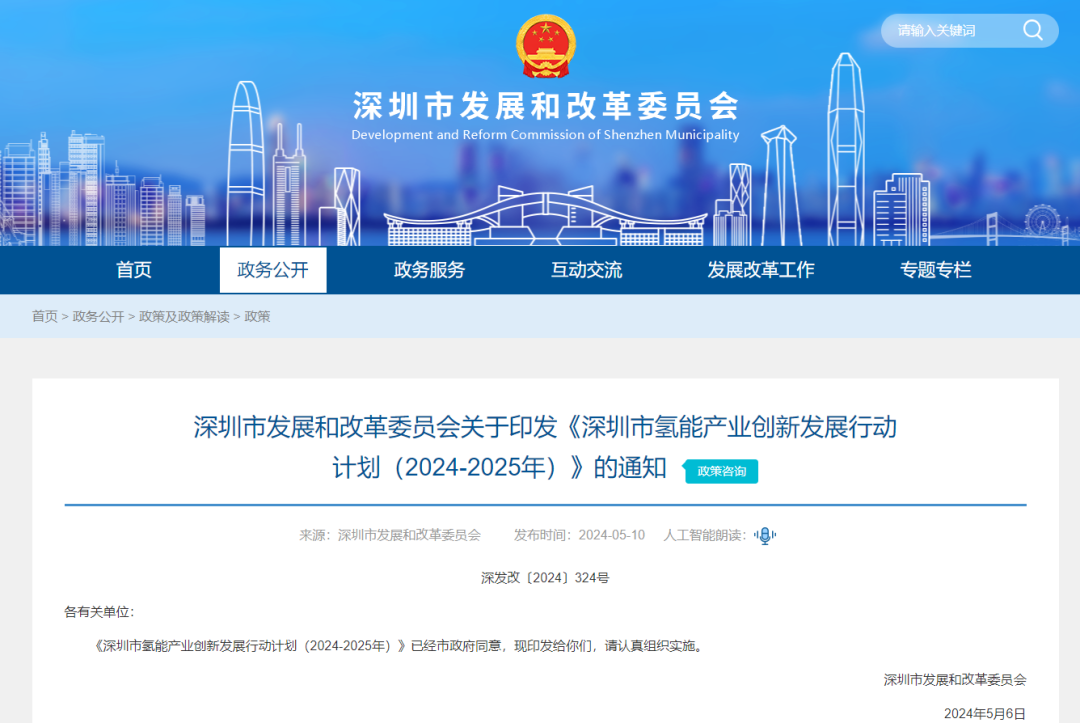Screen dimensions: 1080x723
Task: Click the site title 深圳市发展和改革委员会
Action: point(546,106)
